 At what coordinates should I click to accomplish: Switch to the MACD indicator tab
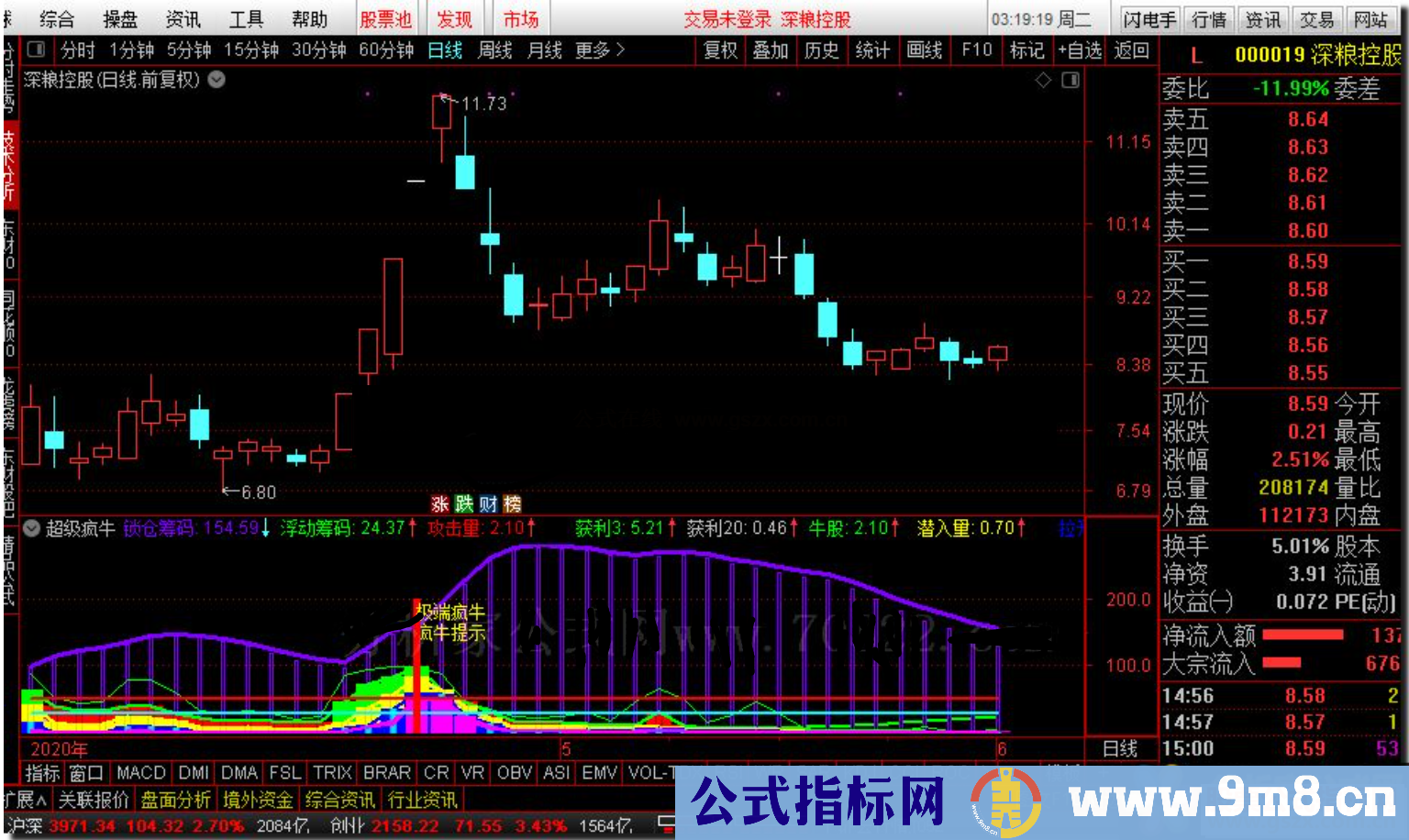(141, 773)
